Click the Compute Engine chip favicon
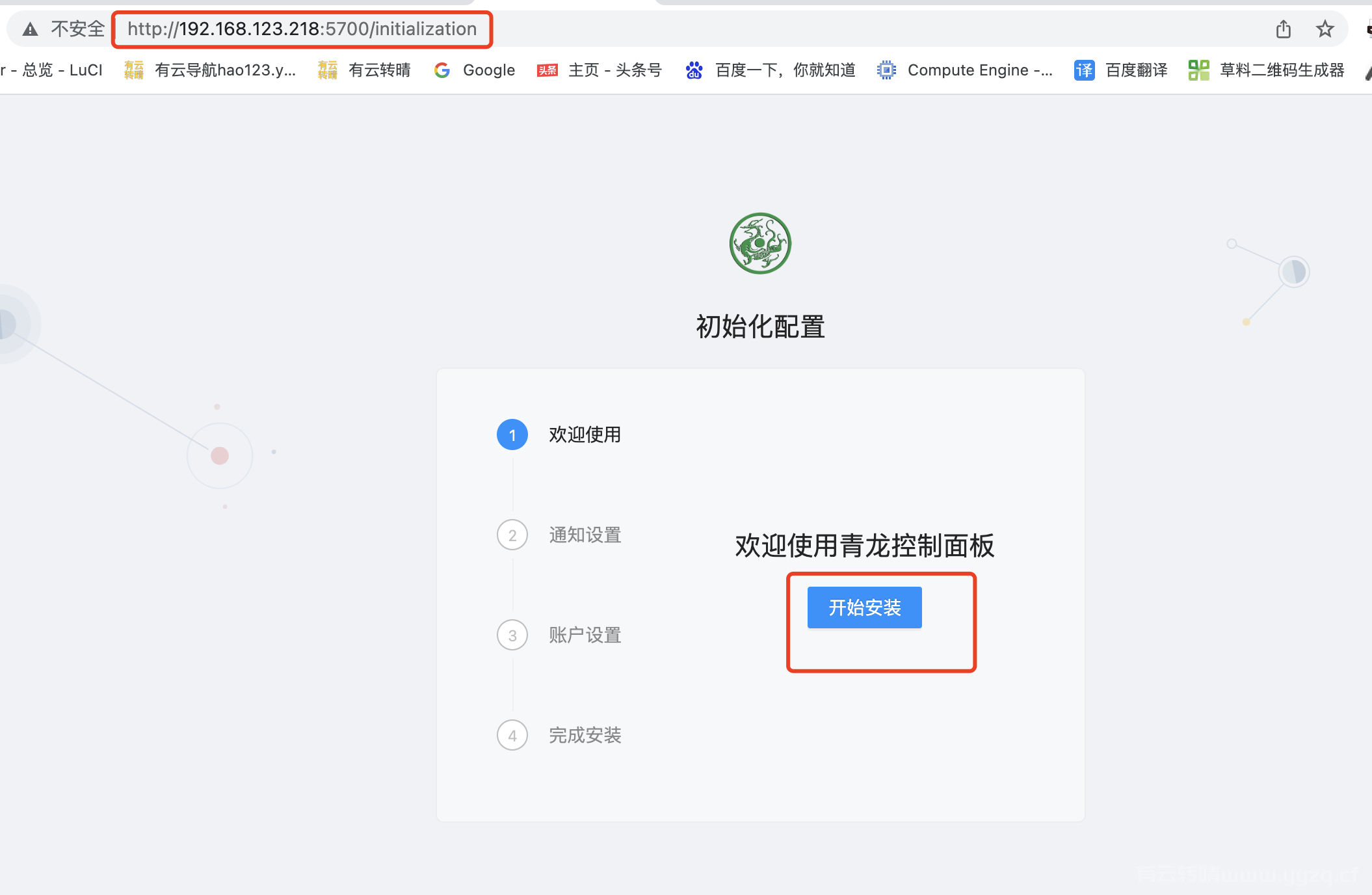 (x=886, y=70)
